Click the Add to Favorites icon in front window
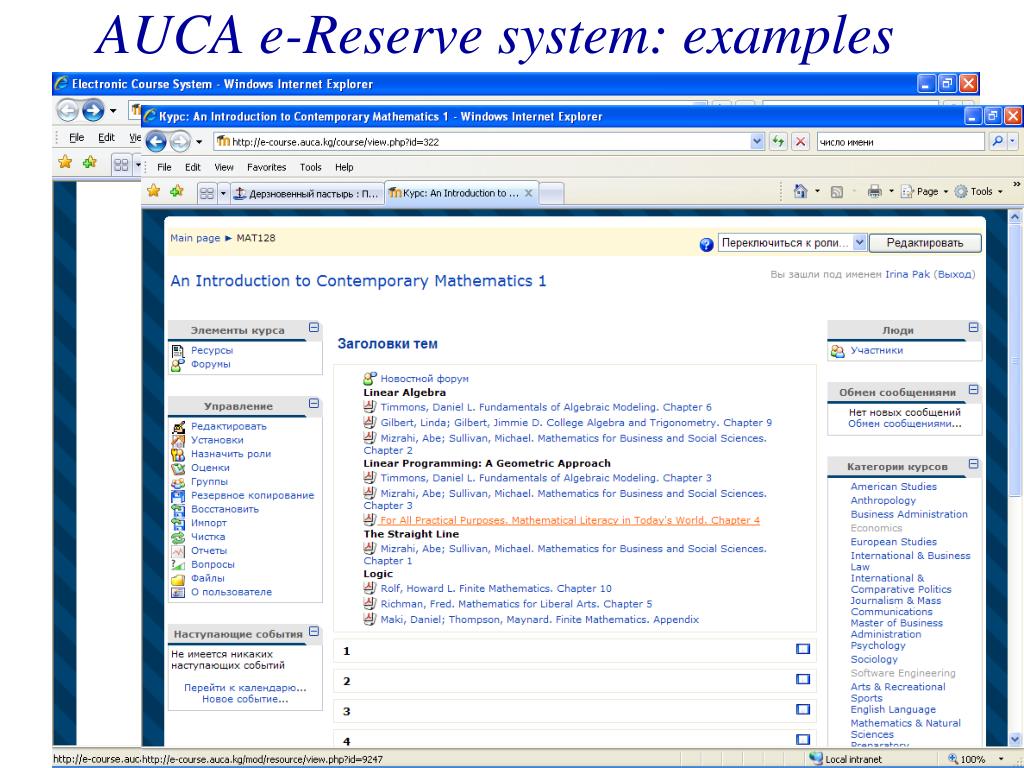This screenshot has width=1024, height=768. (x=177, y=191)
